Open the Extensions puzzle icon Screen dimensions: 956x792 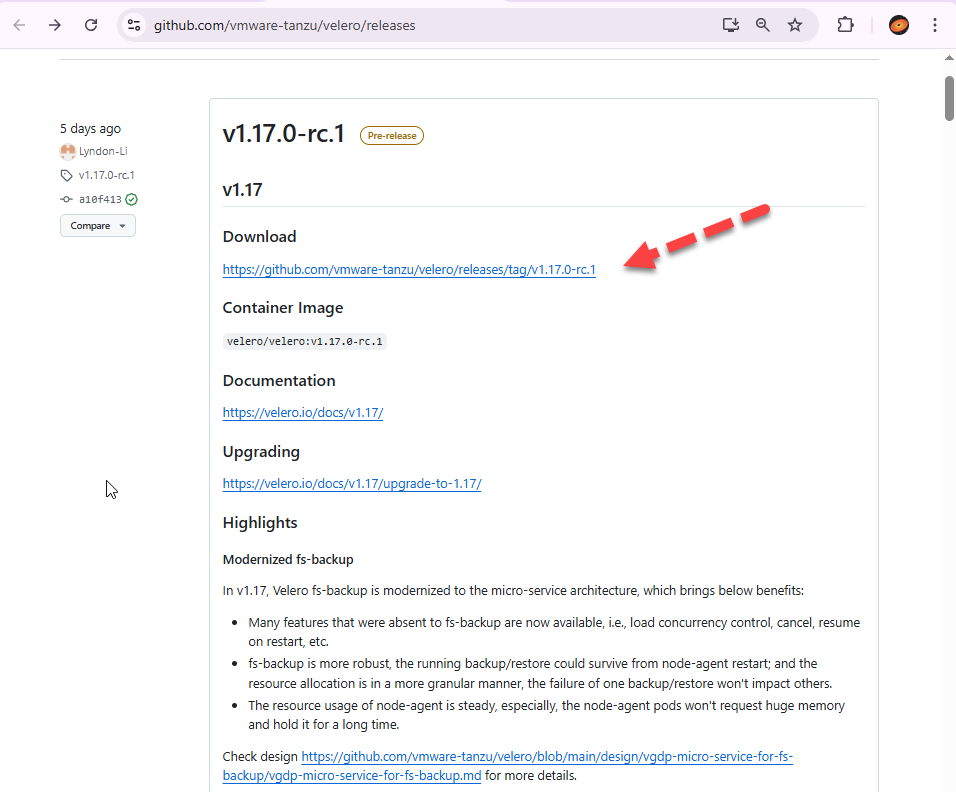coord(846,25)
